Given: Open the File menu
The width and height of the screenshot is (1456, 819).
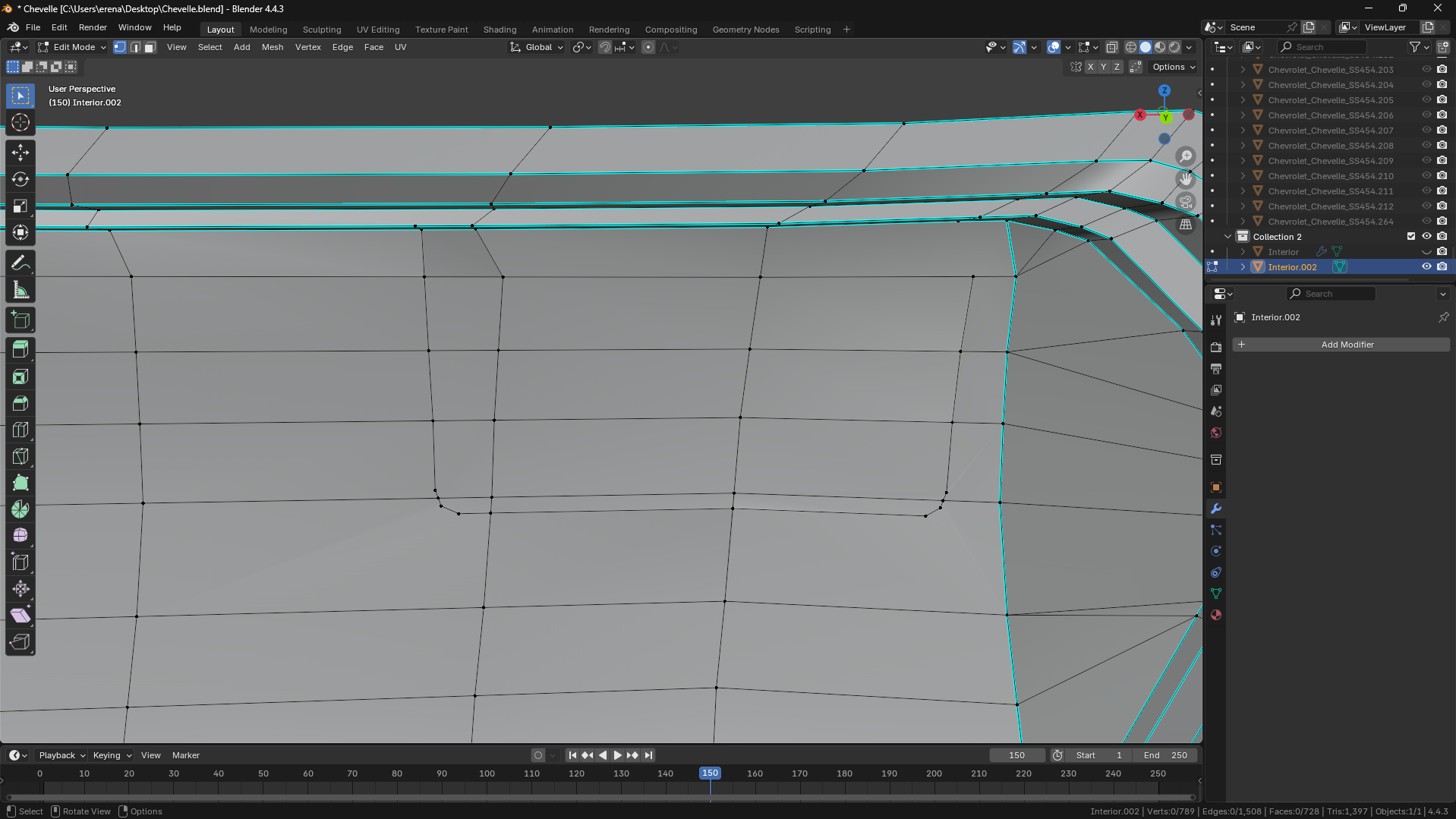Looking at the screenshot, I should tap(33, 27).
